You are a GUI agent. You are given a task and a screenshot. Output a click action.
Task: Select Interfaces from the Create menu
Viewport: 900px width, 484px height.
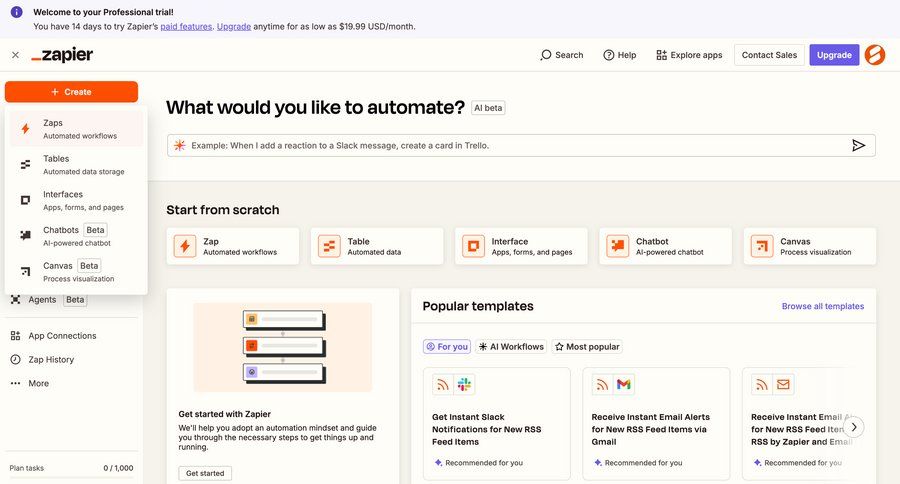click(76, 200)
